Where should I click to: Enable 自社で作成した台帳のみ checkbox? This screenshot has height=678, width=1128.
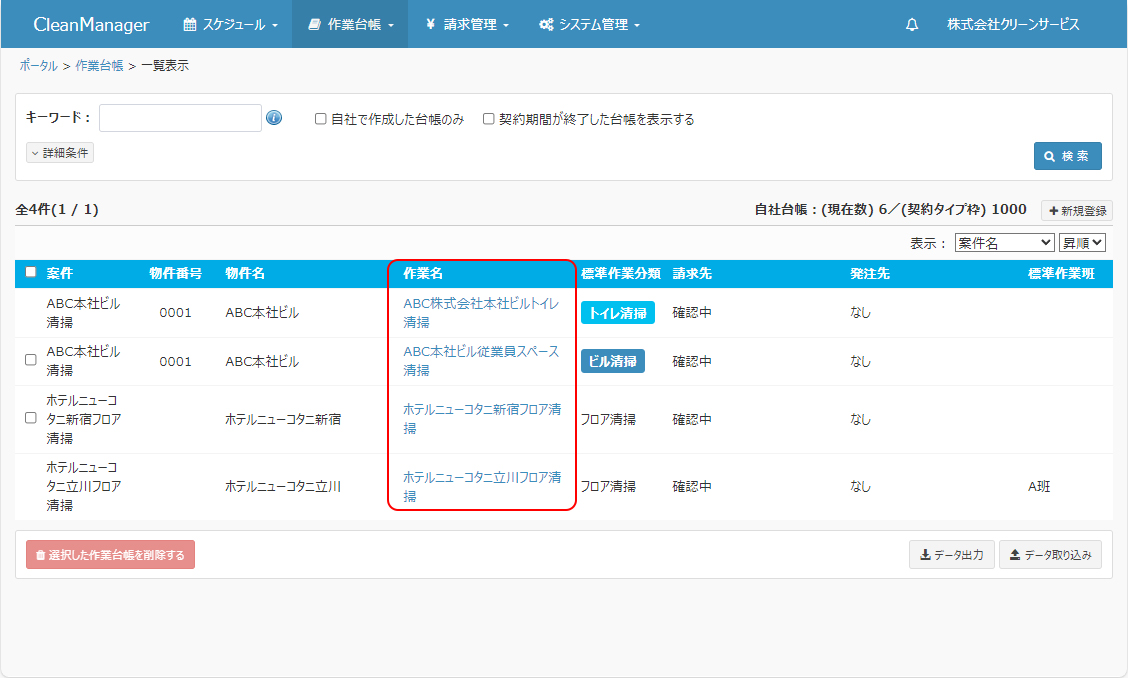pos(321,119)
